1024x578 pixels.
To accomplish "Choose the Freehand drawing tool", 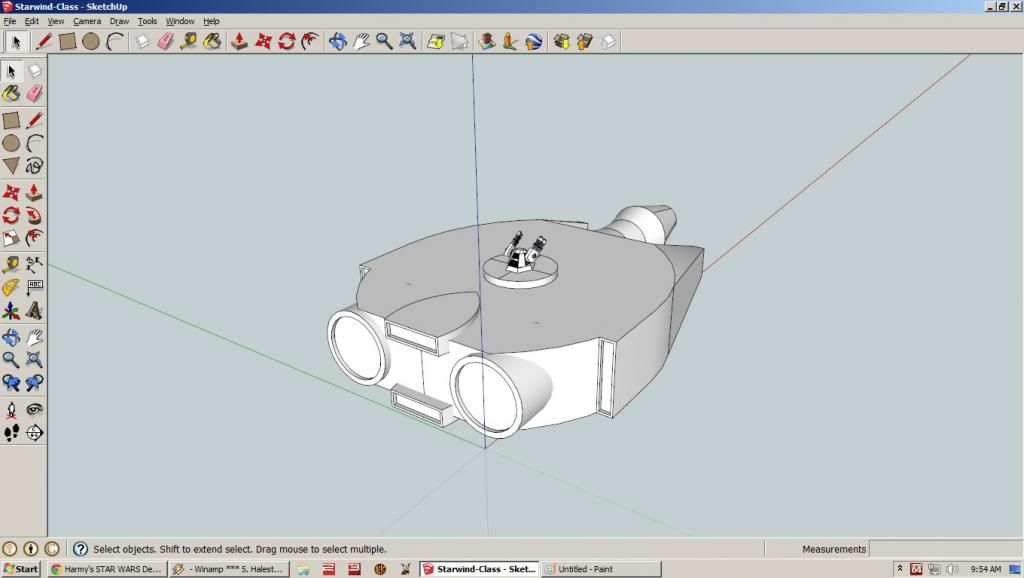I will [35, 166].
